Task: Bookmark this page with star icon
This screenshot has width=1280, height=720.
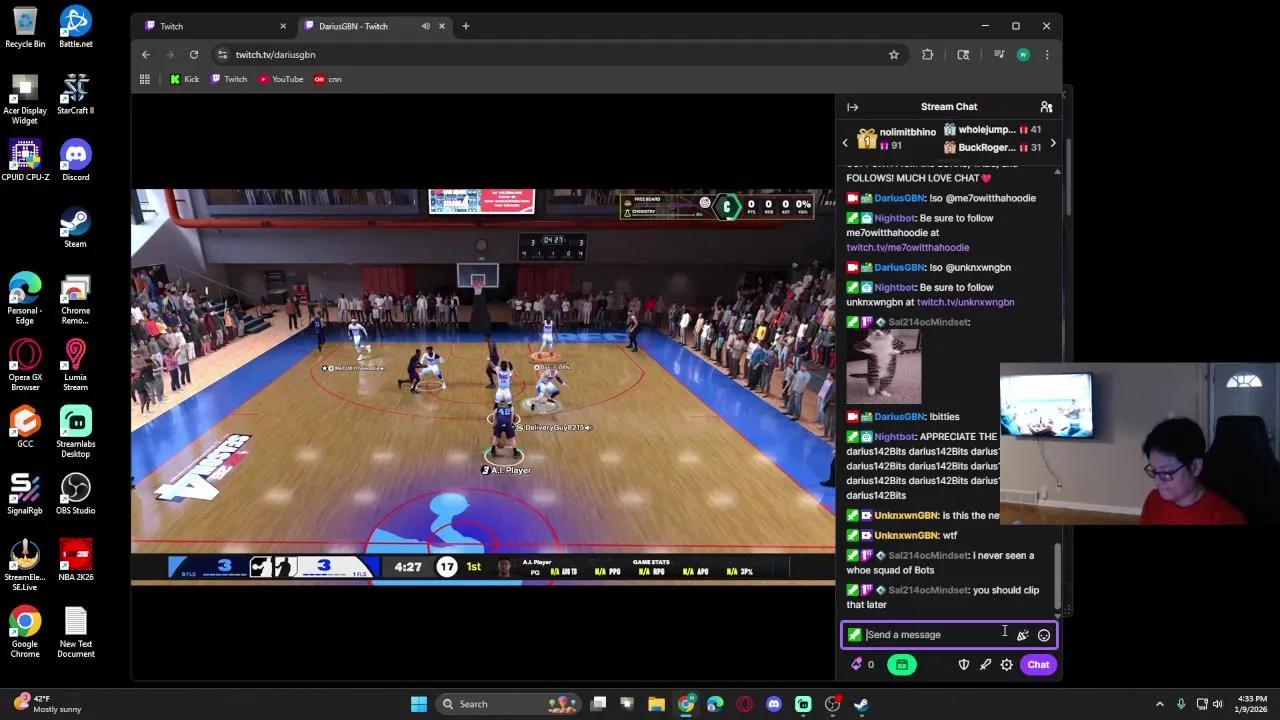Action: [894, 55]
